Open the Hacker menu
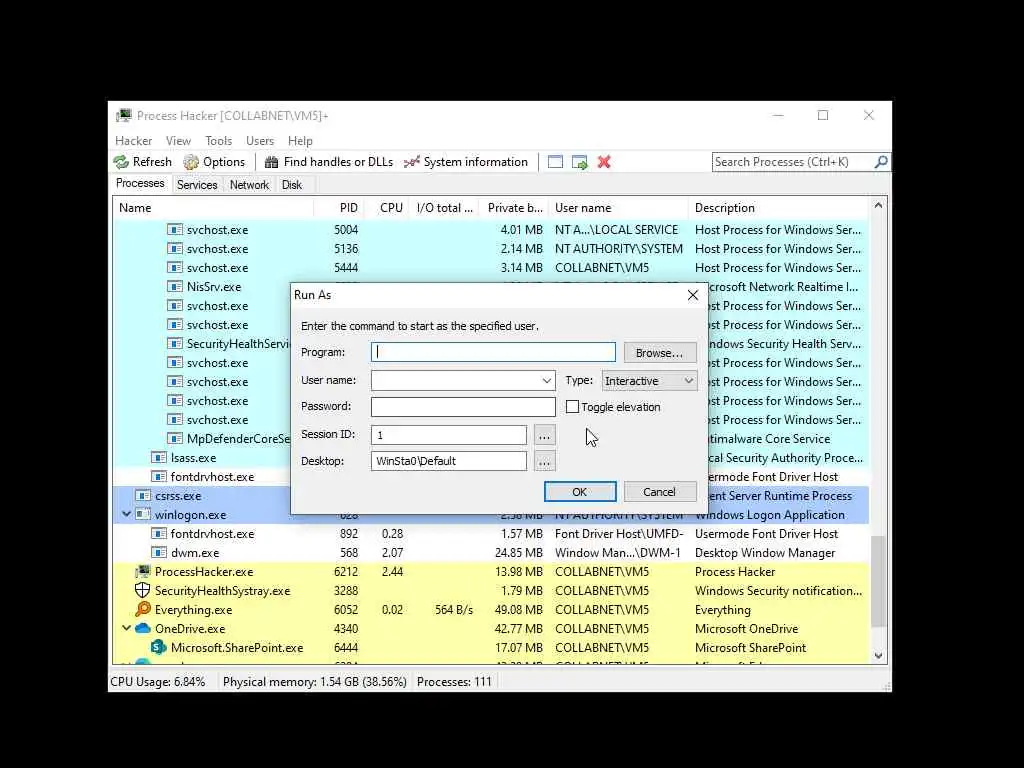1024x768 pixels. 133,141
